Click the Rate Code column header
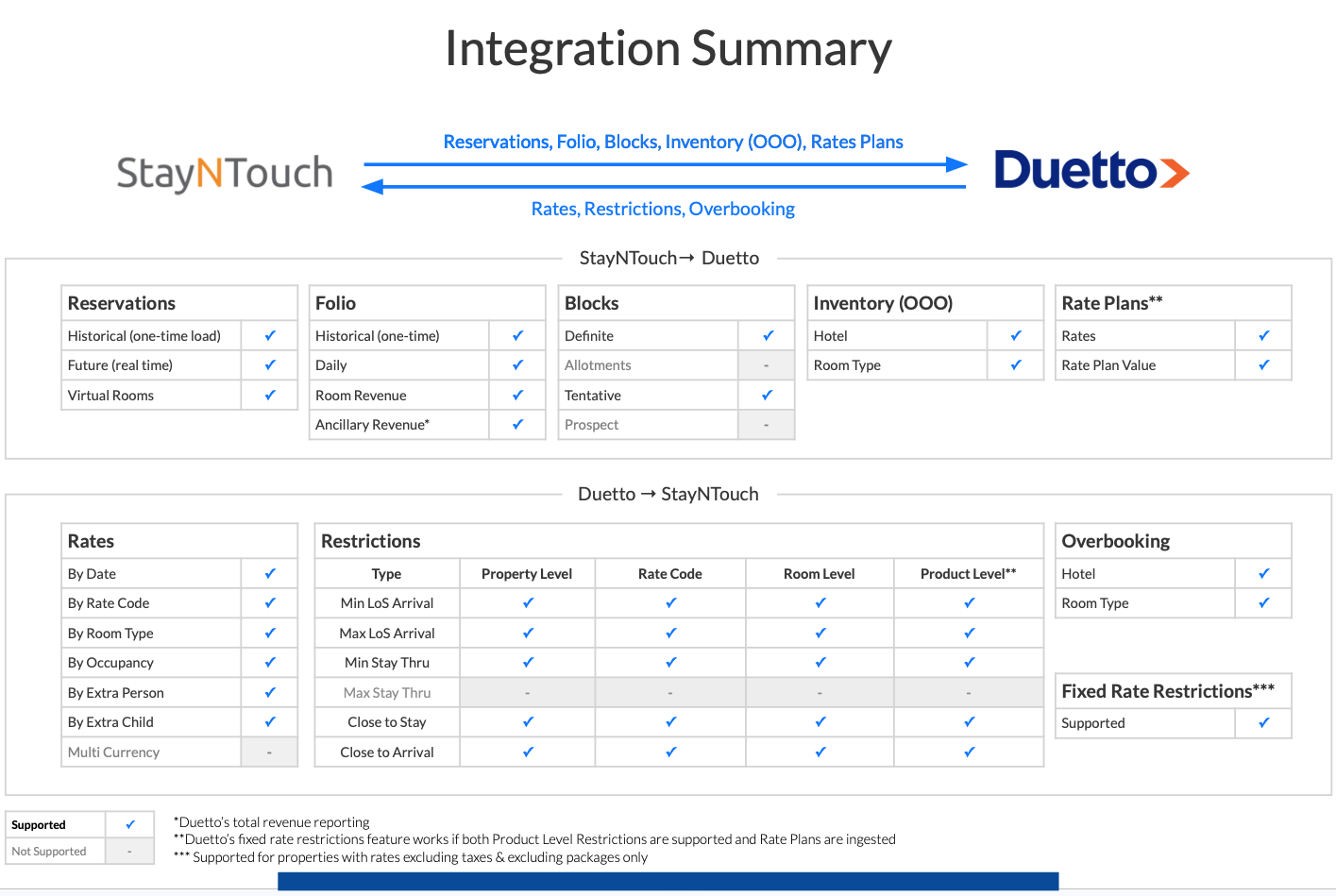The height and width of the screenshot is (896, 1336). [x=670, y=573]
